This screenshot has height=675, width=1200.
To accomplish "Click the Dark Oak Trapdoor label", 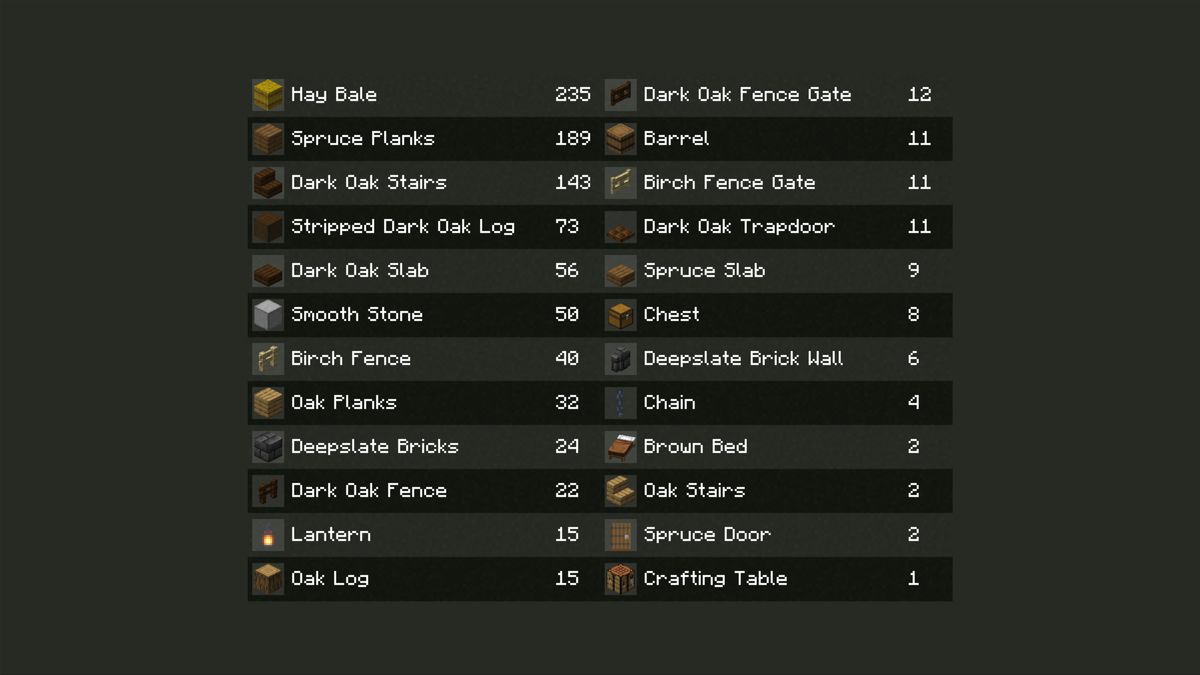I will tap(739, 227).
